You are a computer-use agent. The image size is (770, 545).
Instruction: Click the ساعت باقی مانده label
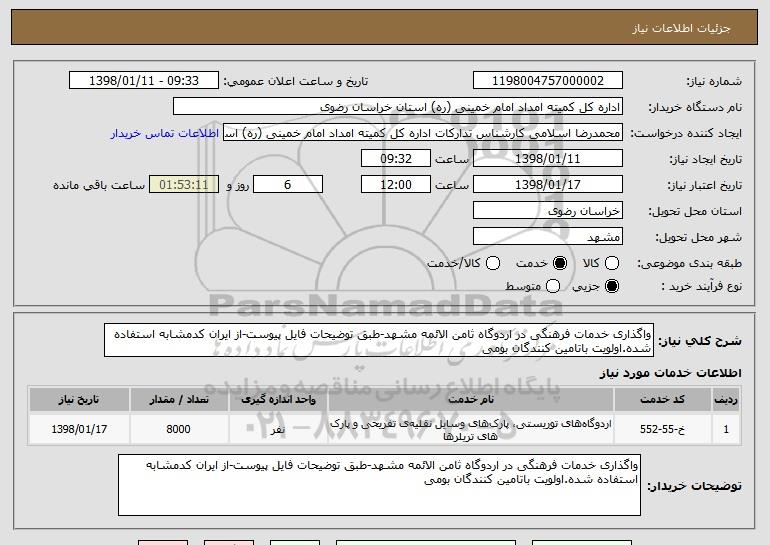point(99,185)
